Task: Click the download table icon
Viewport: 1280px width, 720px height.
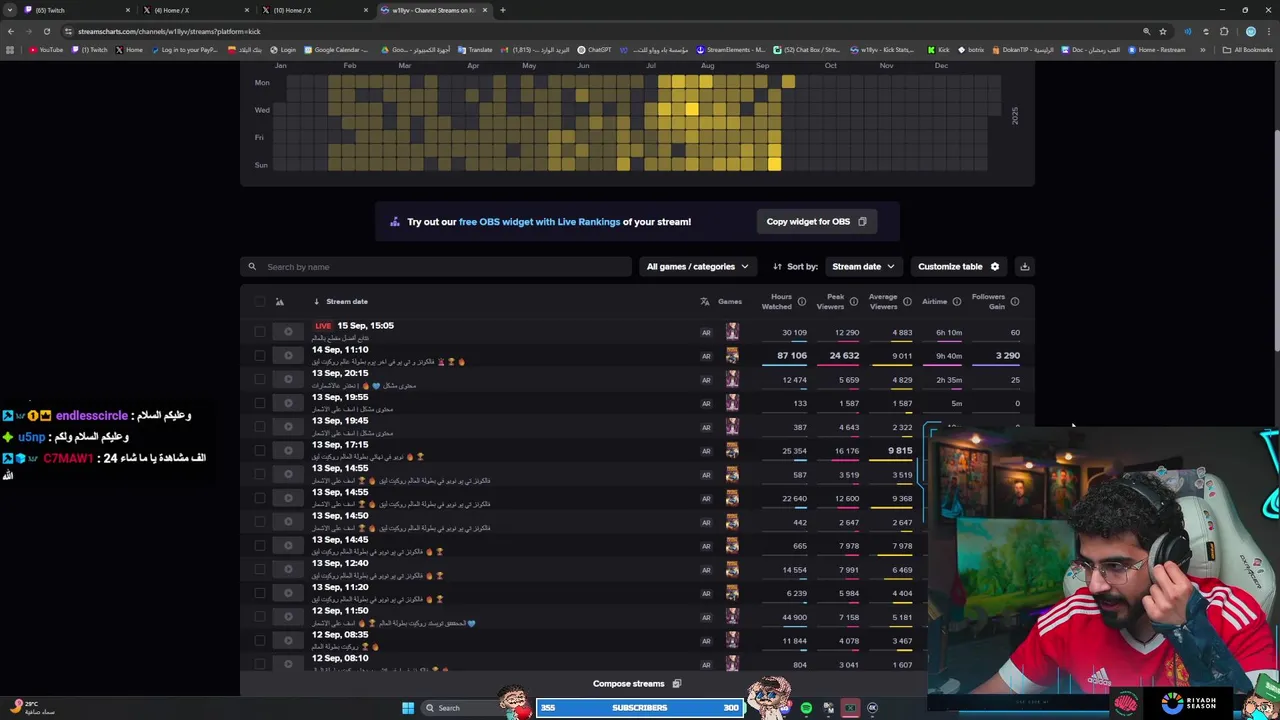Action: 1024,267
